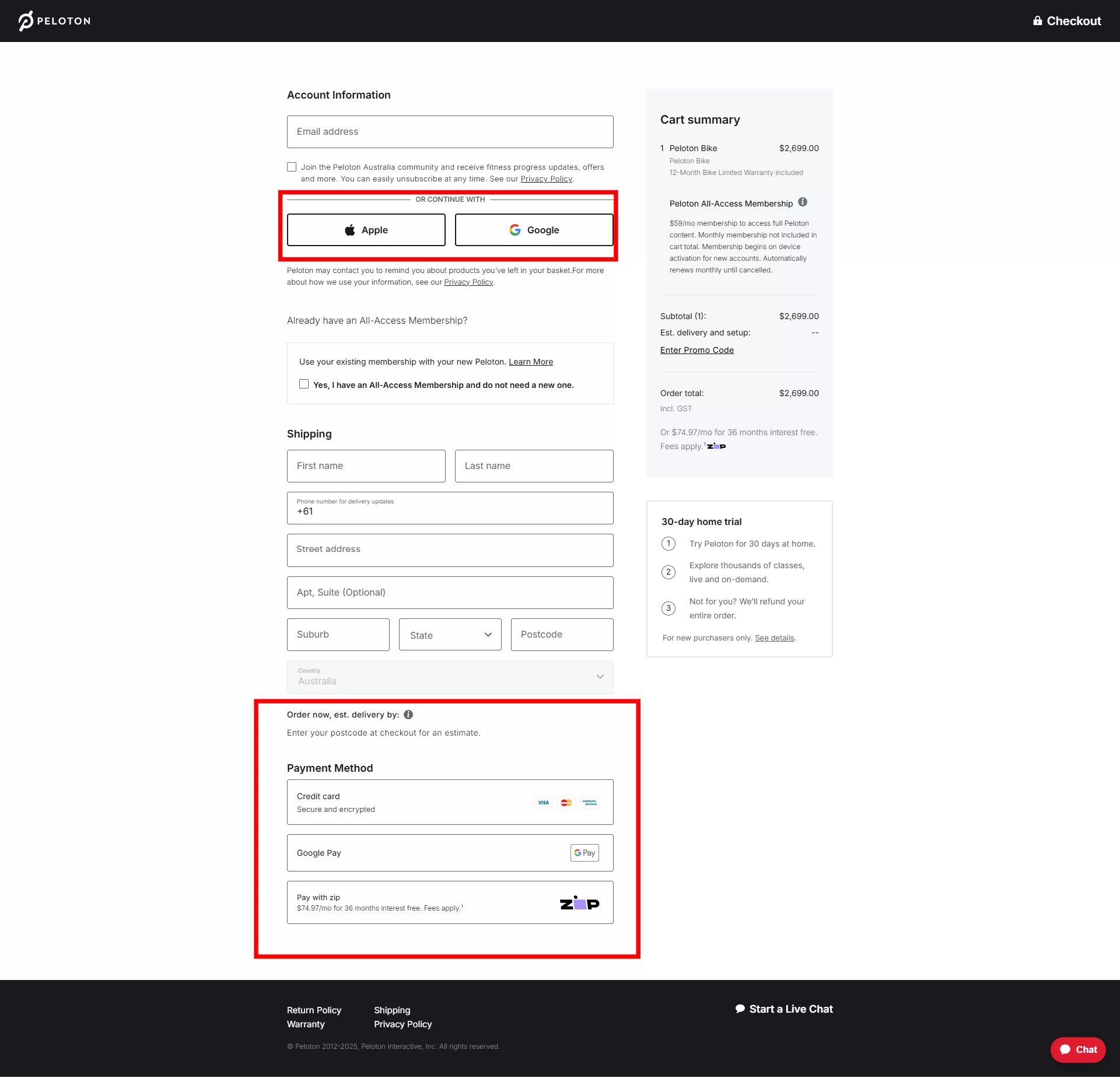
Task: Open Return Policy footer link
Action: click(x=314, y=1010)
